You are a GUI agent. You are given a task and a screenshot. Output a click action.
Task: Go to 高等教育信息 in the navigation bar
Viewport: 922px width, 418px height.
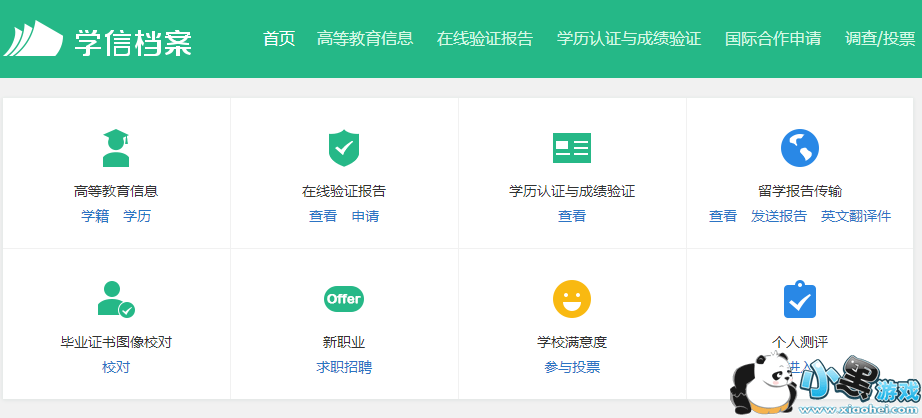click(x=365, y=39)
